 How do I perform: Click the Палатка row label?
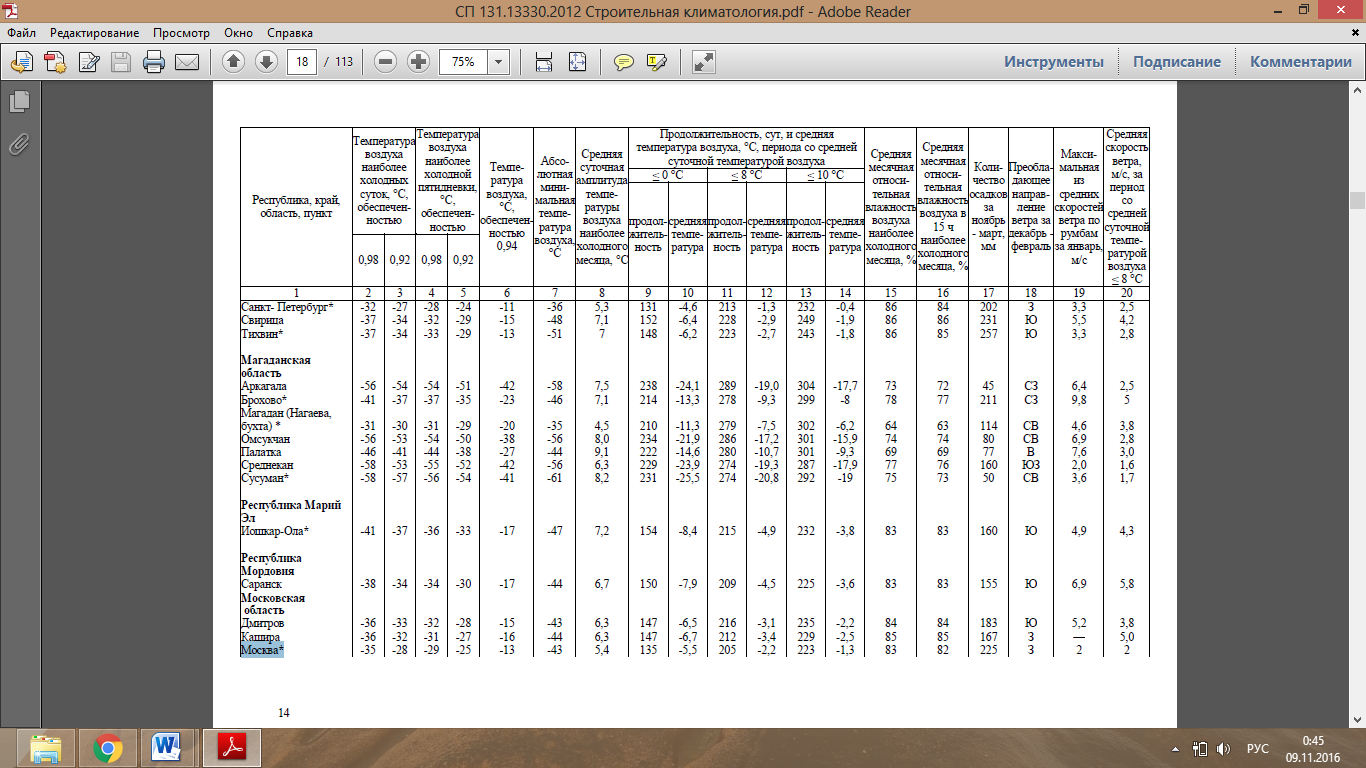click(x=262, y=452)
